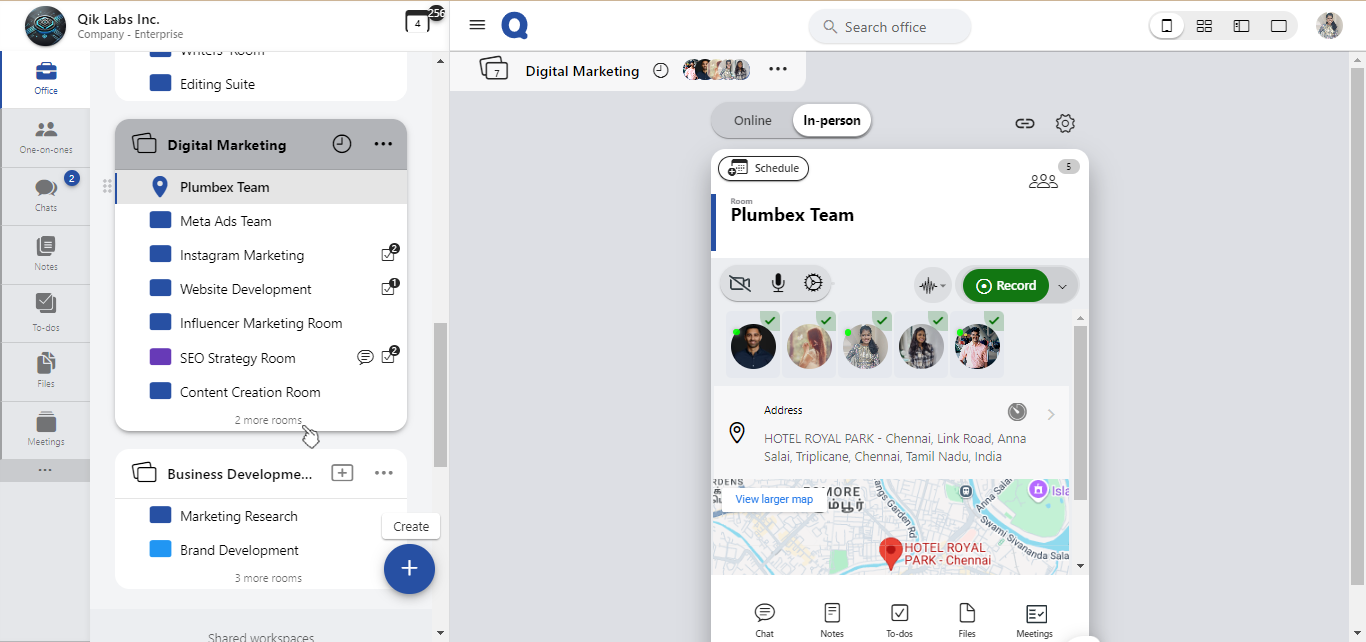Open the SEO Strategy Room
Image resolution: width=1366 pixels, height=642 pixels.
[237, 358]
